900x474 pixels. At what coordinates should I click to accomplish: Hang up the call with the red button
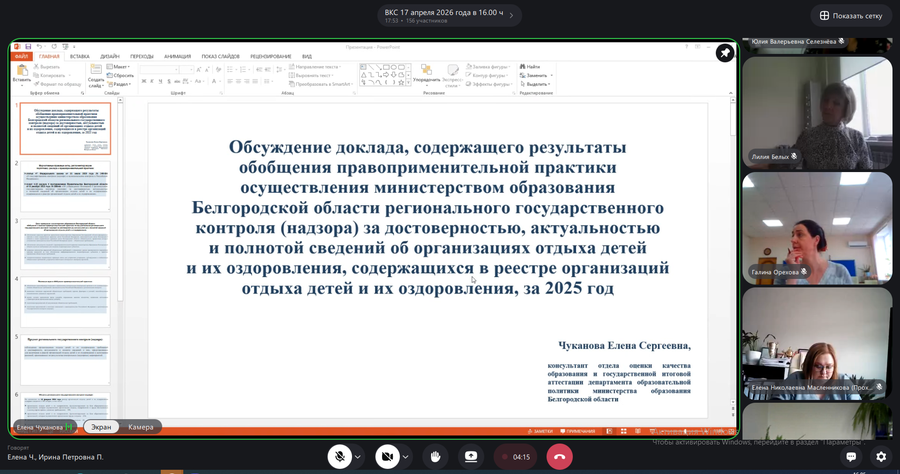tap(559, 456)
